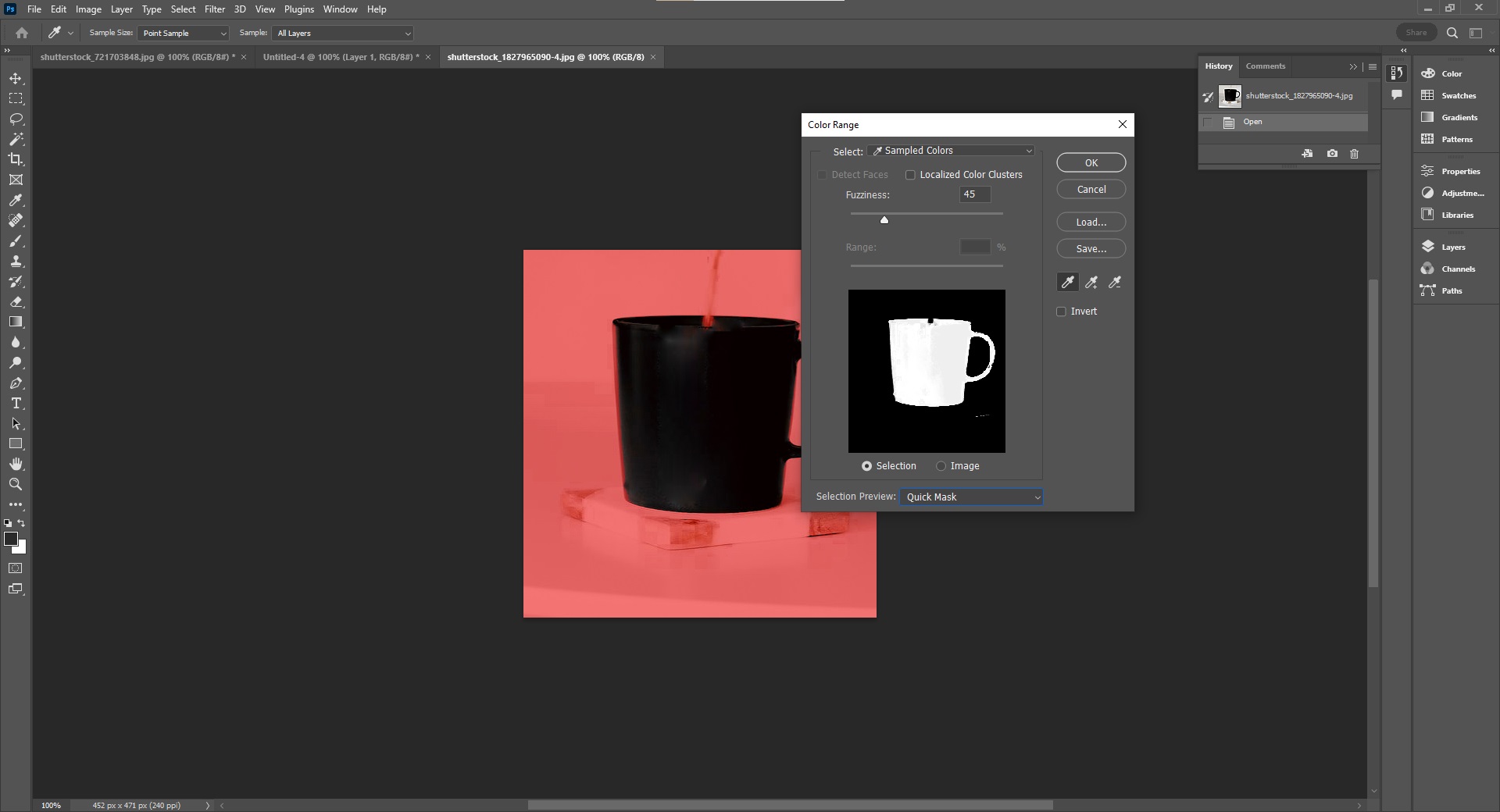Image resolution: width=1500 pixels, height=812 pixels.
Task: Open the Select Sampled Colors dropdown
Action: click(x=952, y=151)
